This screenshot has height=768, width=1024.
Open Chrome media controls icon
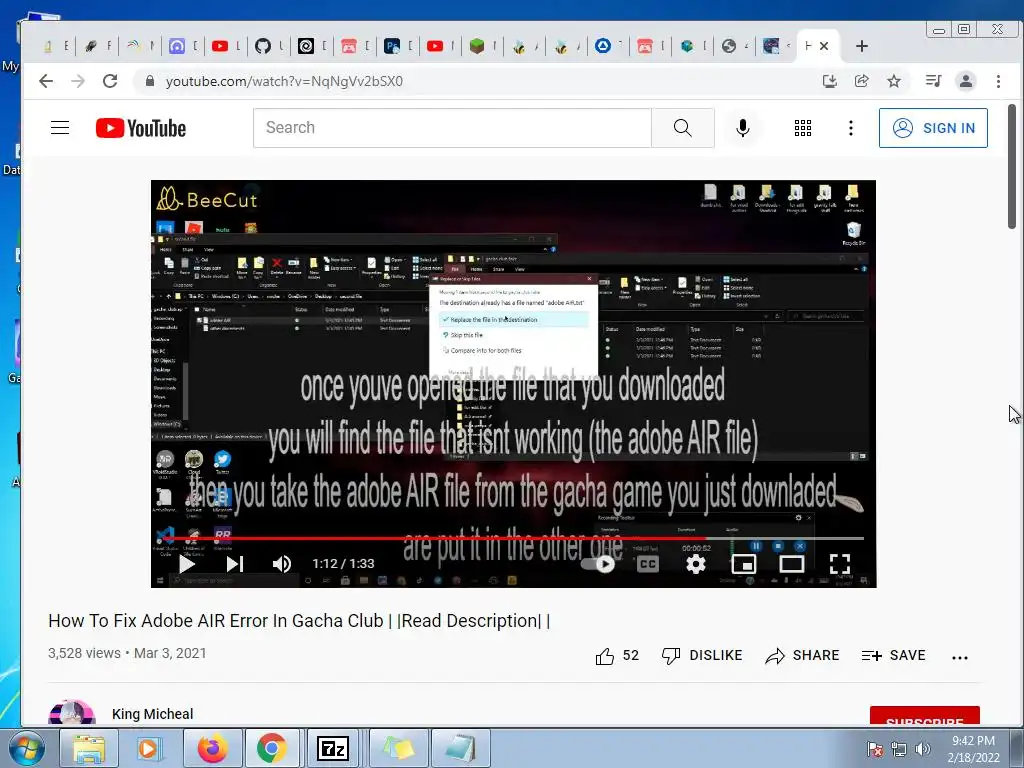click(x=933, y=81)
